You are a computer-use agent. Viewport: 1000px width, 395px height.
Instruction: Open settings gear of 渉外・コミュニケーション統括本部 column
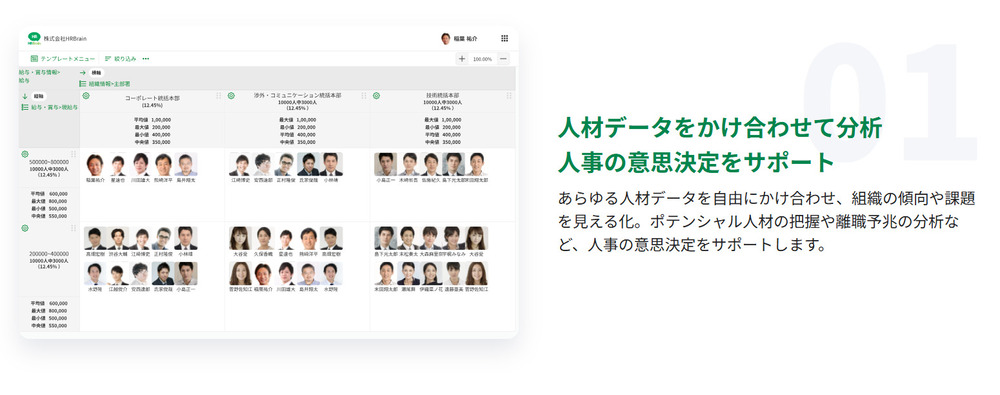pos(231,96)
